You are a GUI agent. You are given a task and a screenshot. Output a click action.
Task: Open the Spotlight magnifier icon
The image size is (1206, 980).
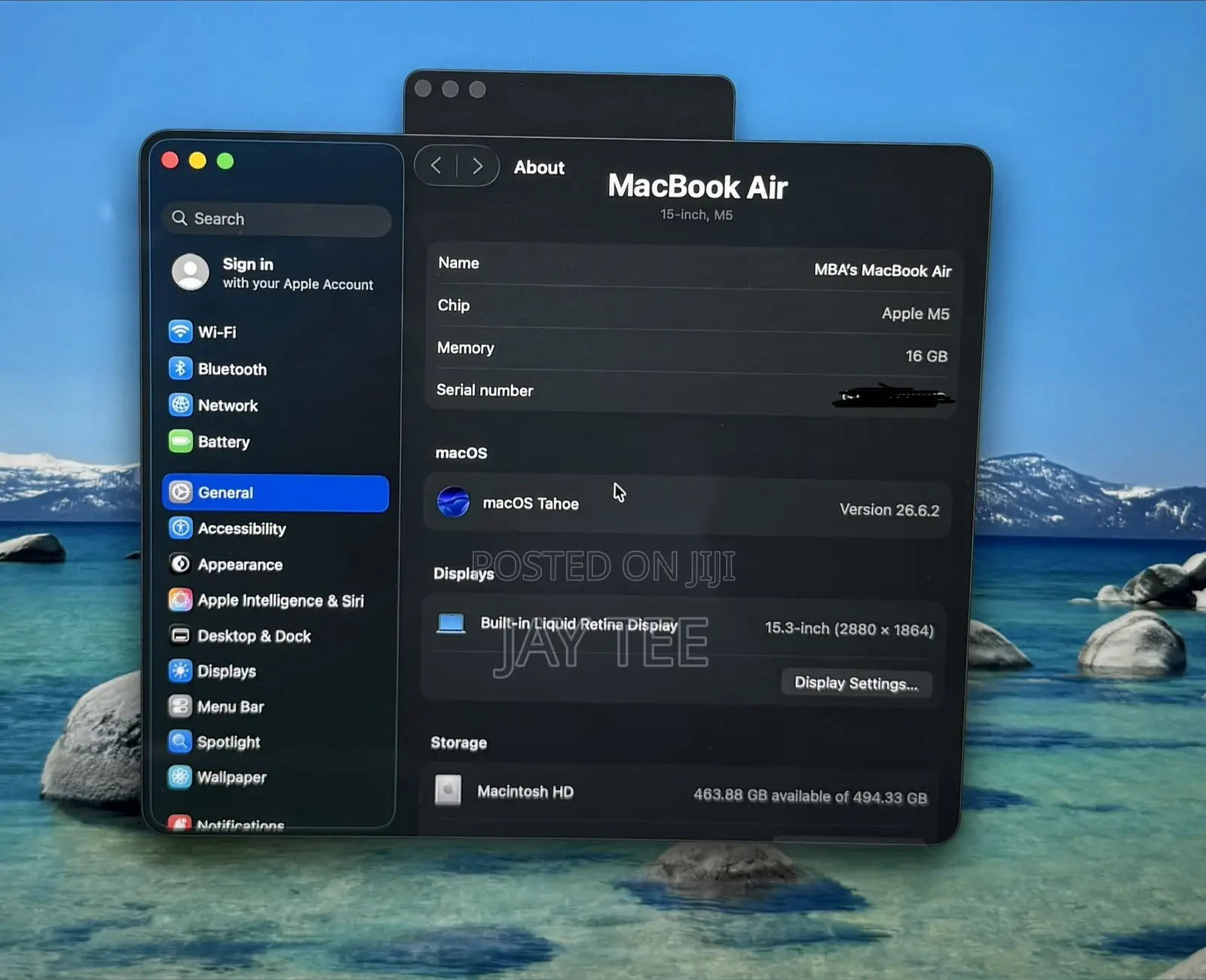(180, 742)
